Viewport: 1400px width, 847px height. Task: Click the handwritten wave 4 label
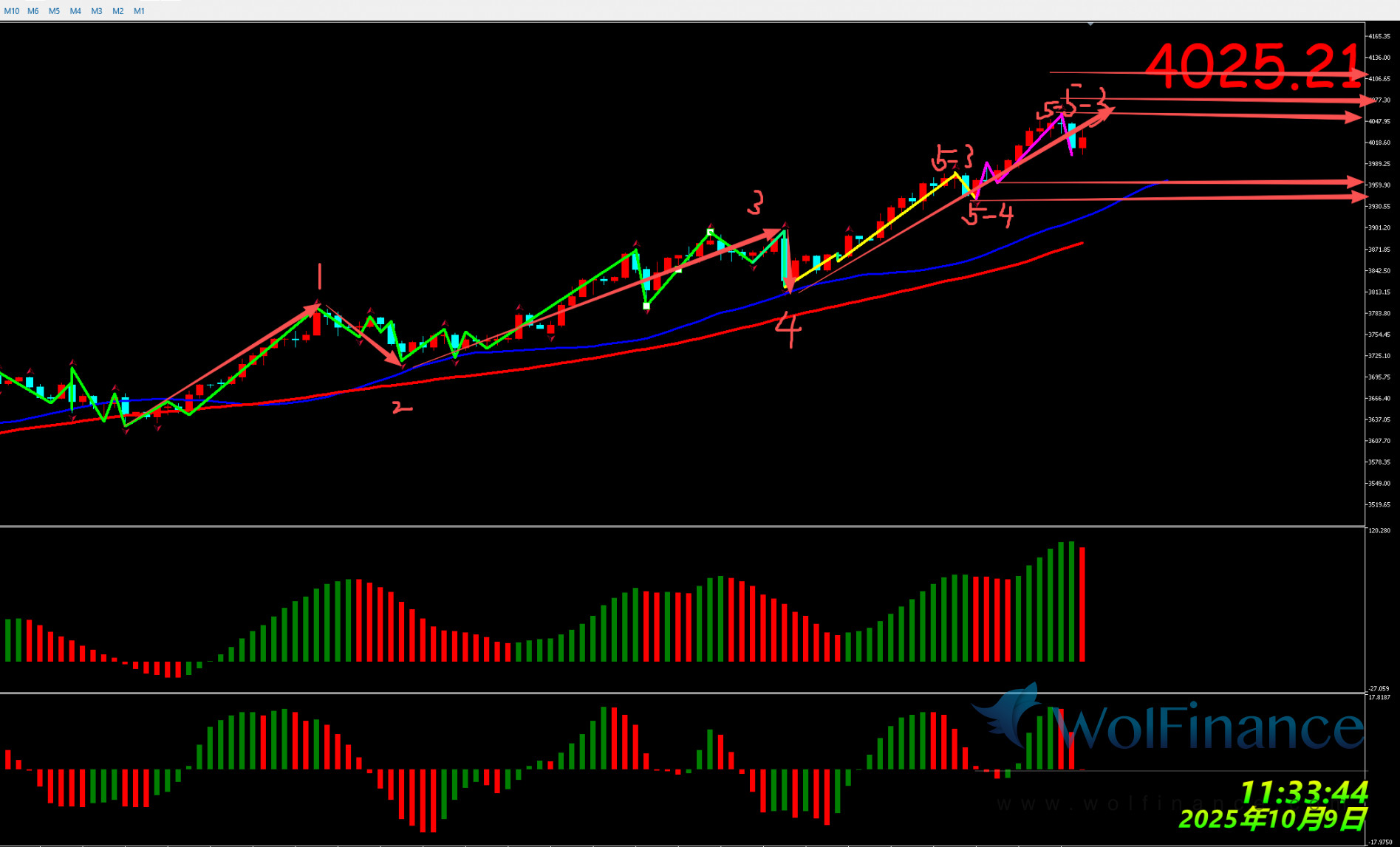788,329
